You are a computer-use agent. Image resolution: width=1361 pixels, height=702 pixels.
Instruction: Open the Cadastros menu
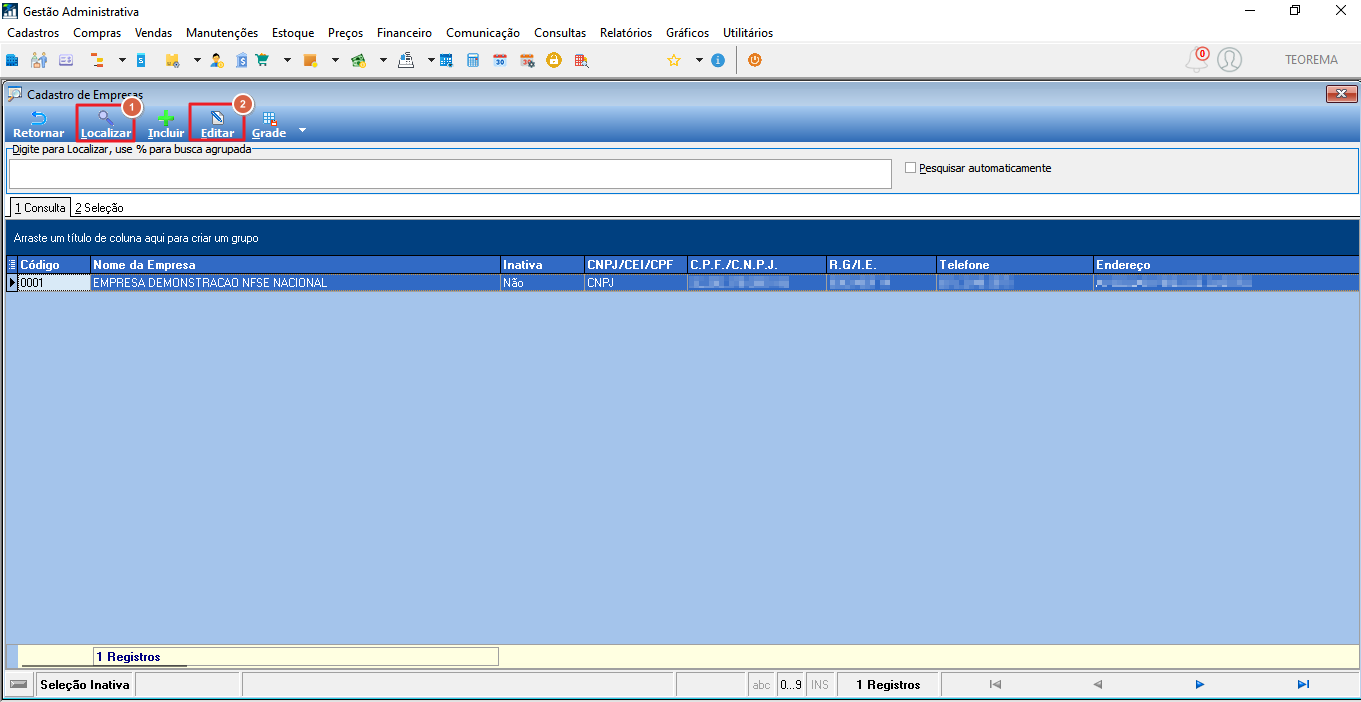point(33,33)
